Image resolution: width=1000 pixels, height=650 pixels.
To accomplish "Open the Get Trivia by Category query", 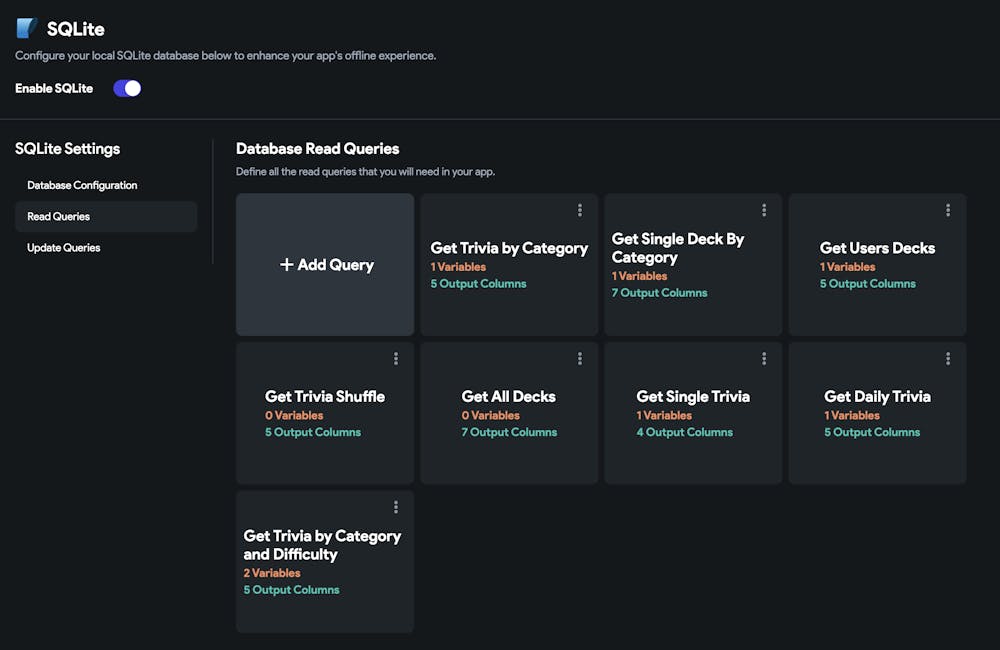I will [509, 248].
